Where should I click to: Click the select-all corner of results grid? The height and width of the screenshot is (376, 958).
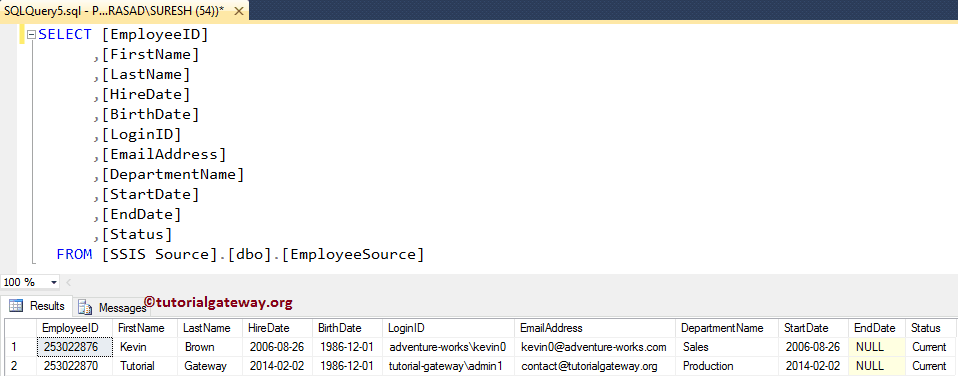[20, 328]
